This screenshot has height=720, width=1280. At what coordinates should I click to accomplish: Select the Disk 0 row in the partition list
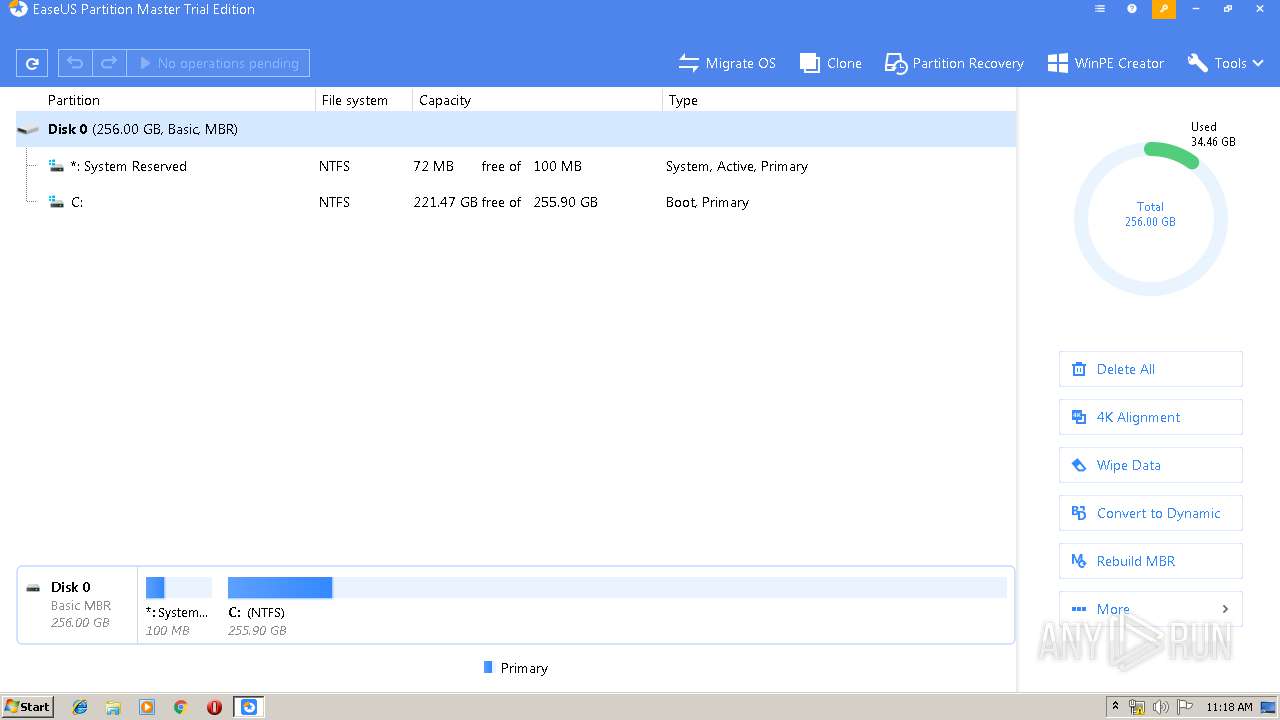(516, 129)
